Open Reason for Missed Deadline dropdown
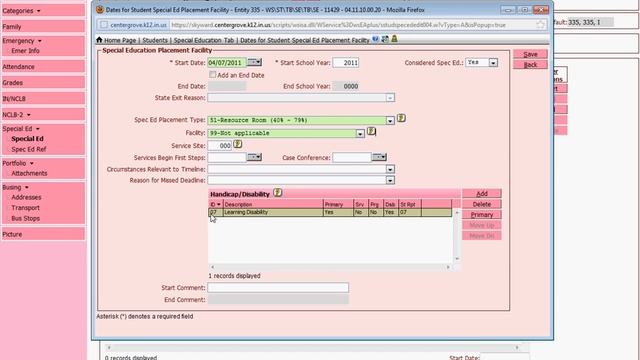Image resolution: width=640 pixels, height=360 pixels. click(390, 180)
